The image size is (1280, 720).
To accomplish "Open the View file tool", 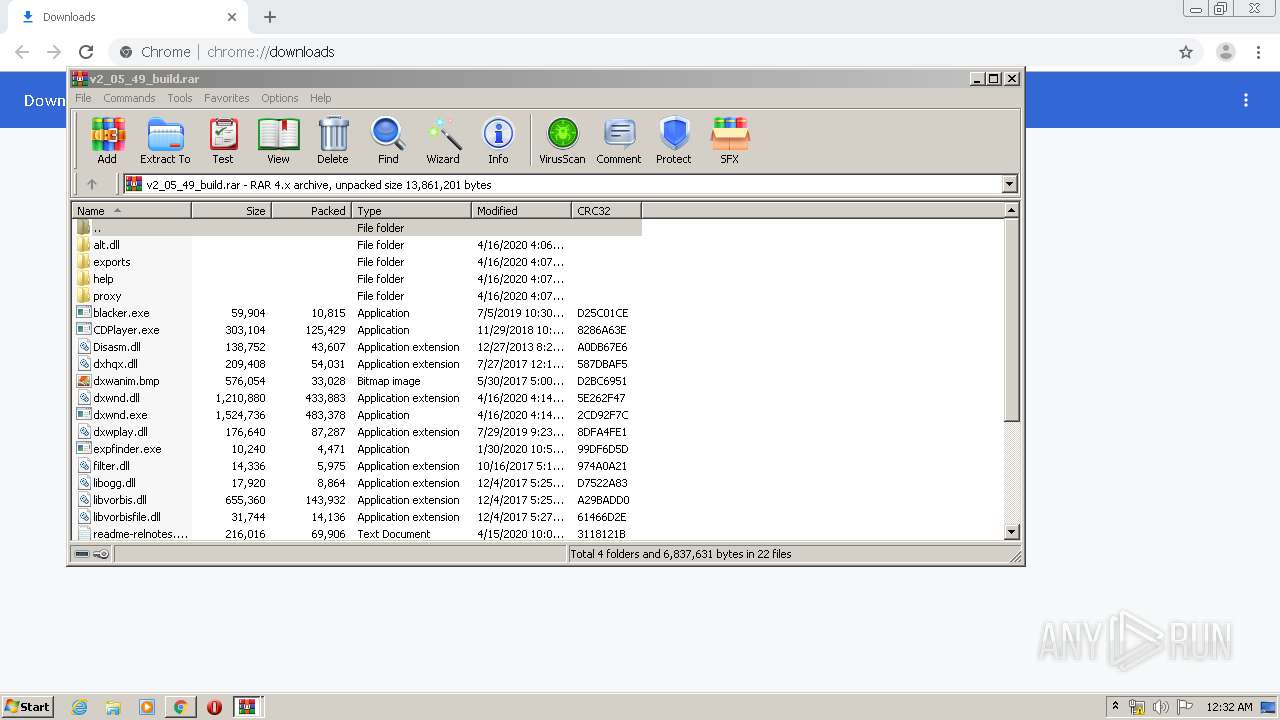I will tap(278, 140).
